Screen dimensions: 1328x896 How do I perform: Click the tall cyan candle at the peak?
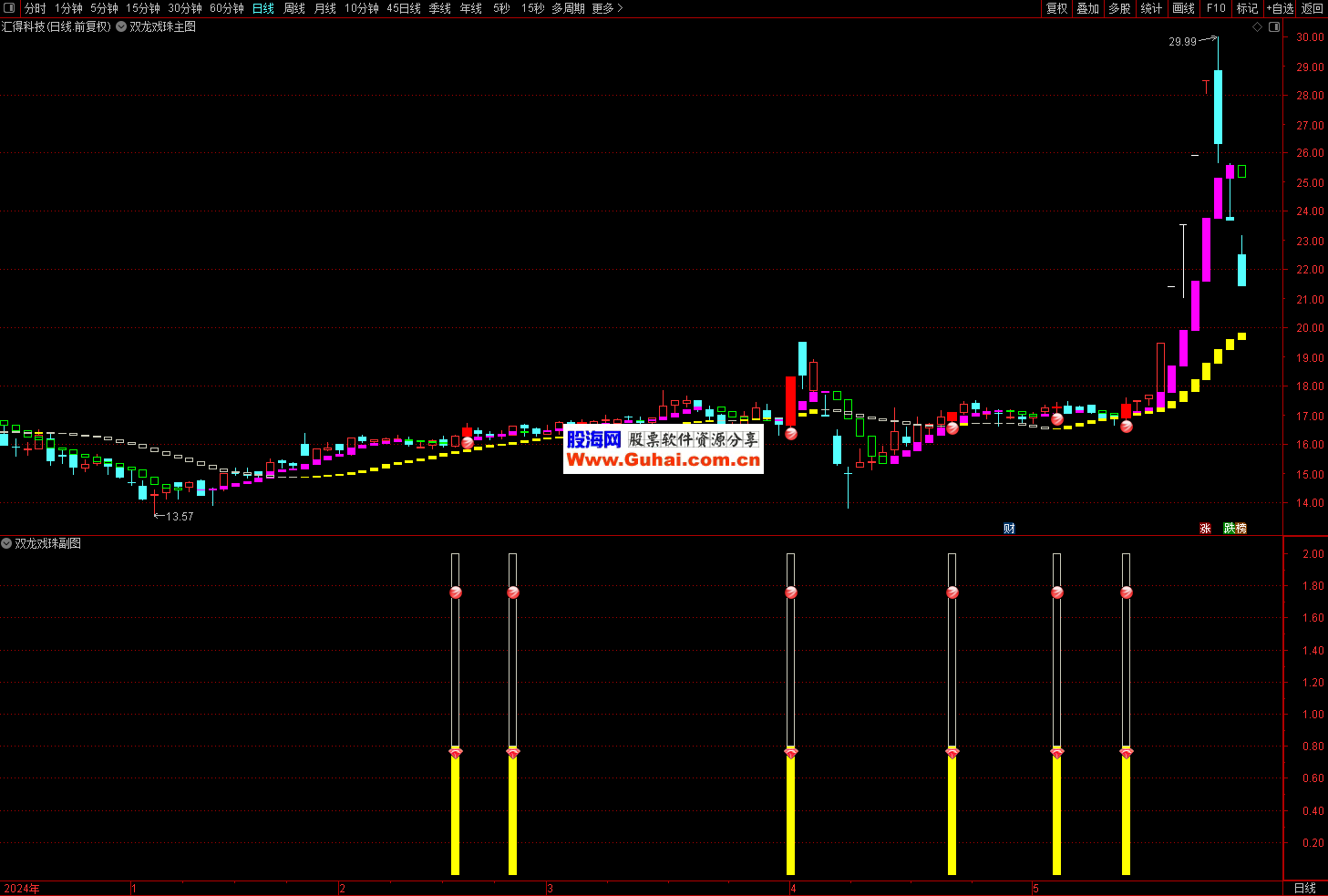coord(1218,107)
